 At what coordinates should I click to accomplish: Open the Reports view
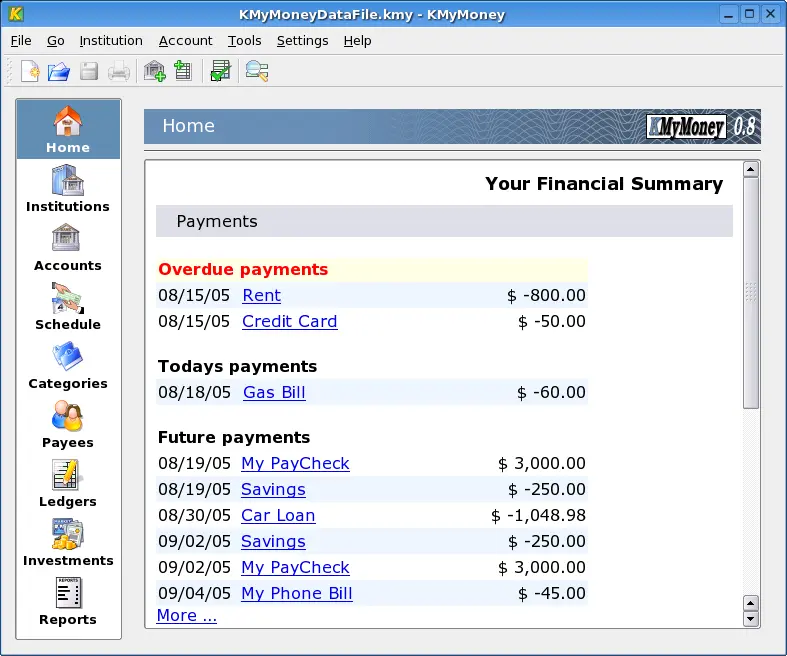click(68, 602)
